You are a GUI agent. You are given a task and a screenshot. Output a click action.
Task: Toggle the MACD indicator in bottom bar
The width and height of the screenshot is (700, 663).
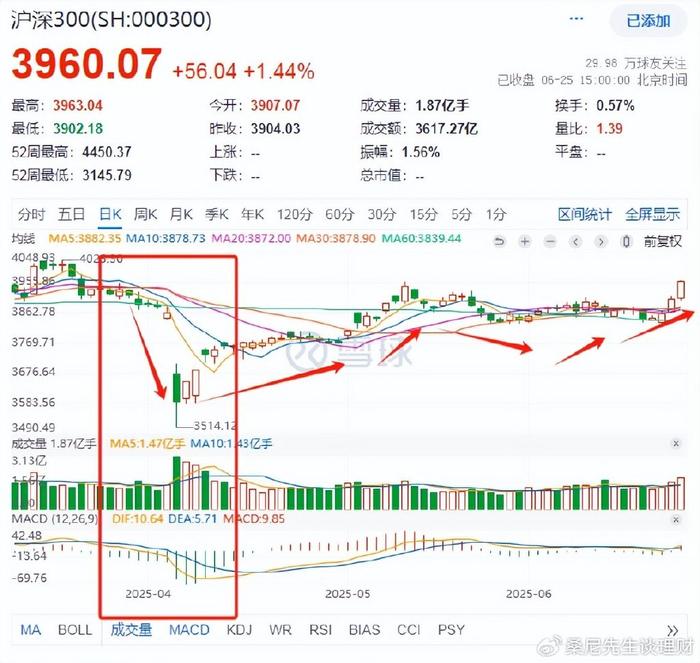pos(189,630)
